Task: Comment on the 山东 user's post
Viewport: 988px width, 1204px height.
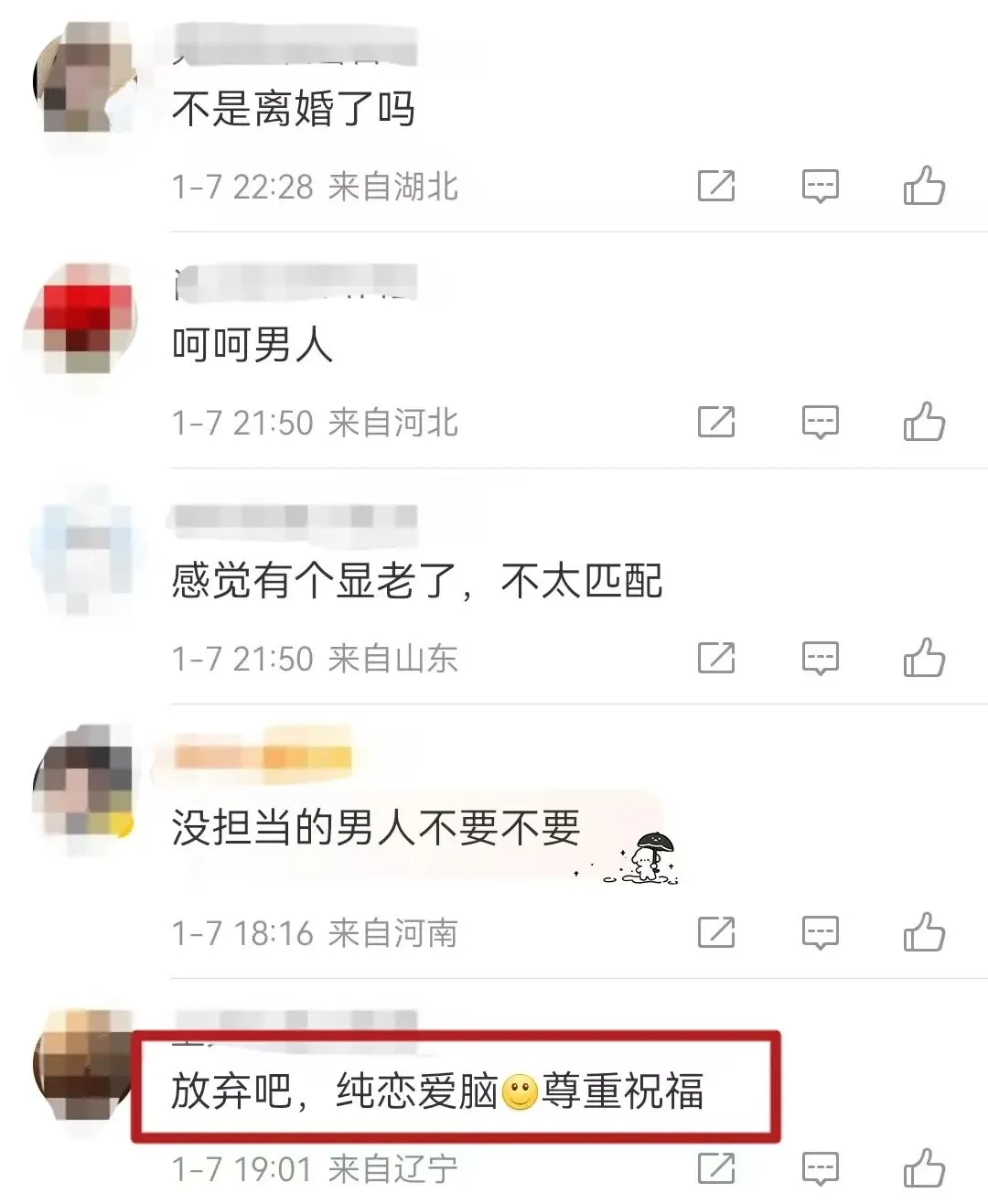Action: tap(820, 658)
